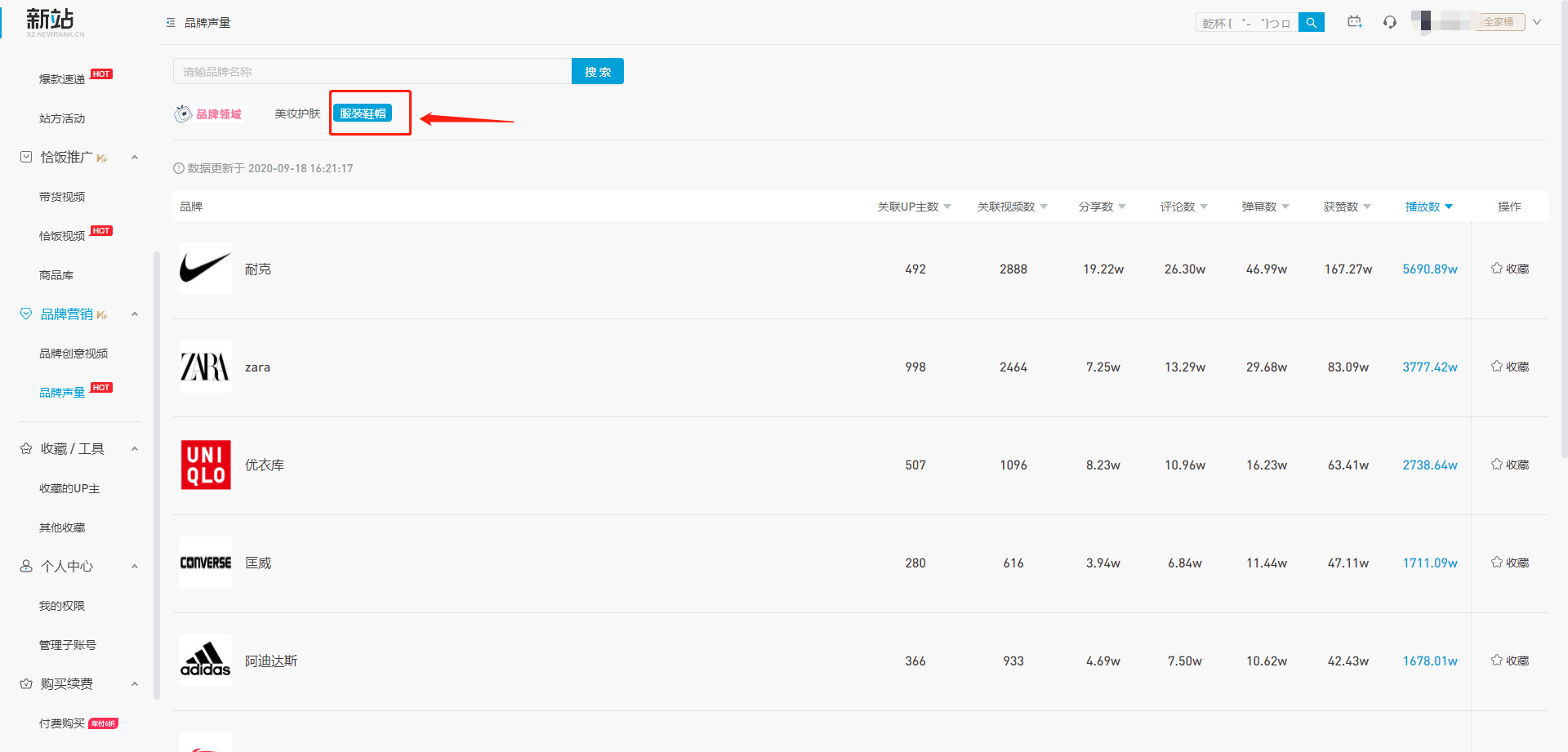
Task: Click into the top header search field
Action: (x=1247, y=23)
